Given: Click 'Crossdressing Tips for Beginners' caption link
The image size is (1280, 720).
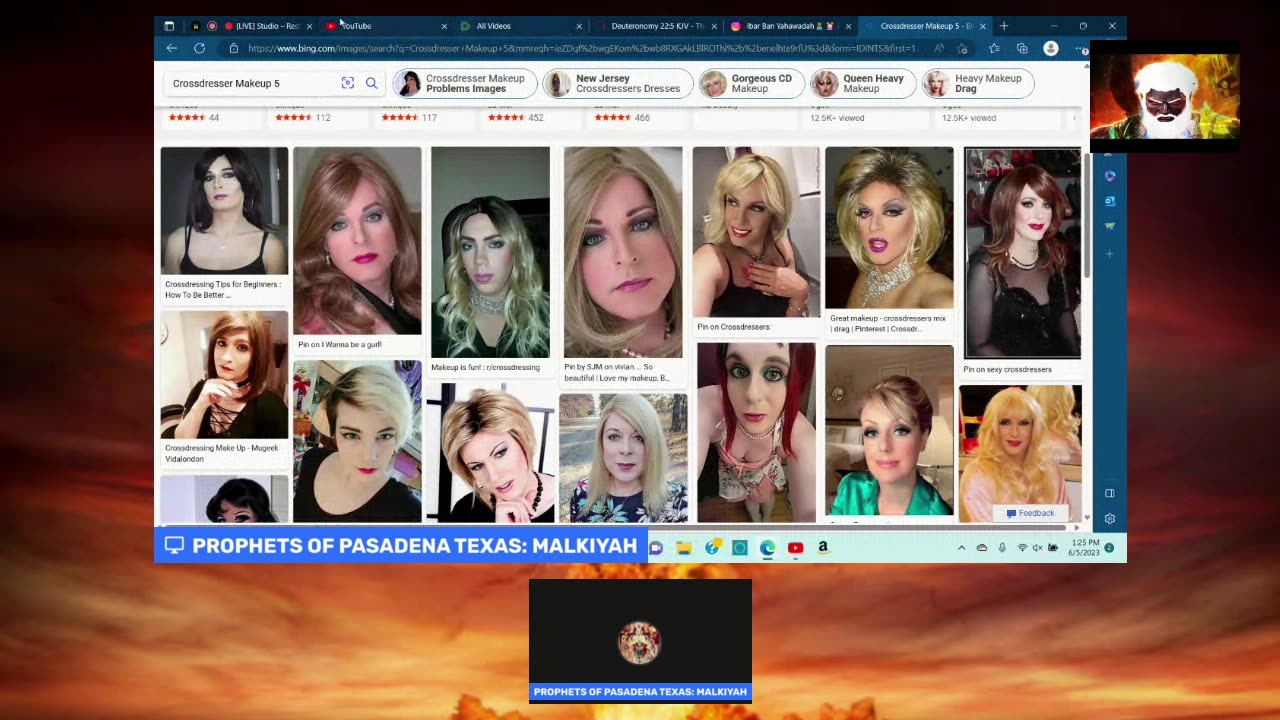Looking at the screenshot, I should (223, 290).
